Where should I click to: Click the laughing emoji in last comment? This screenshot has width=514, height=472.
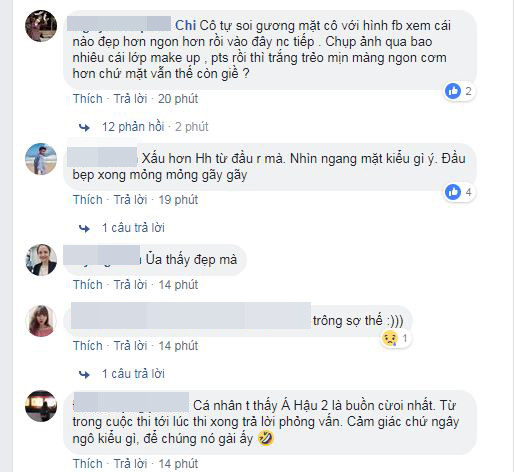tap(266, 438)
